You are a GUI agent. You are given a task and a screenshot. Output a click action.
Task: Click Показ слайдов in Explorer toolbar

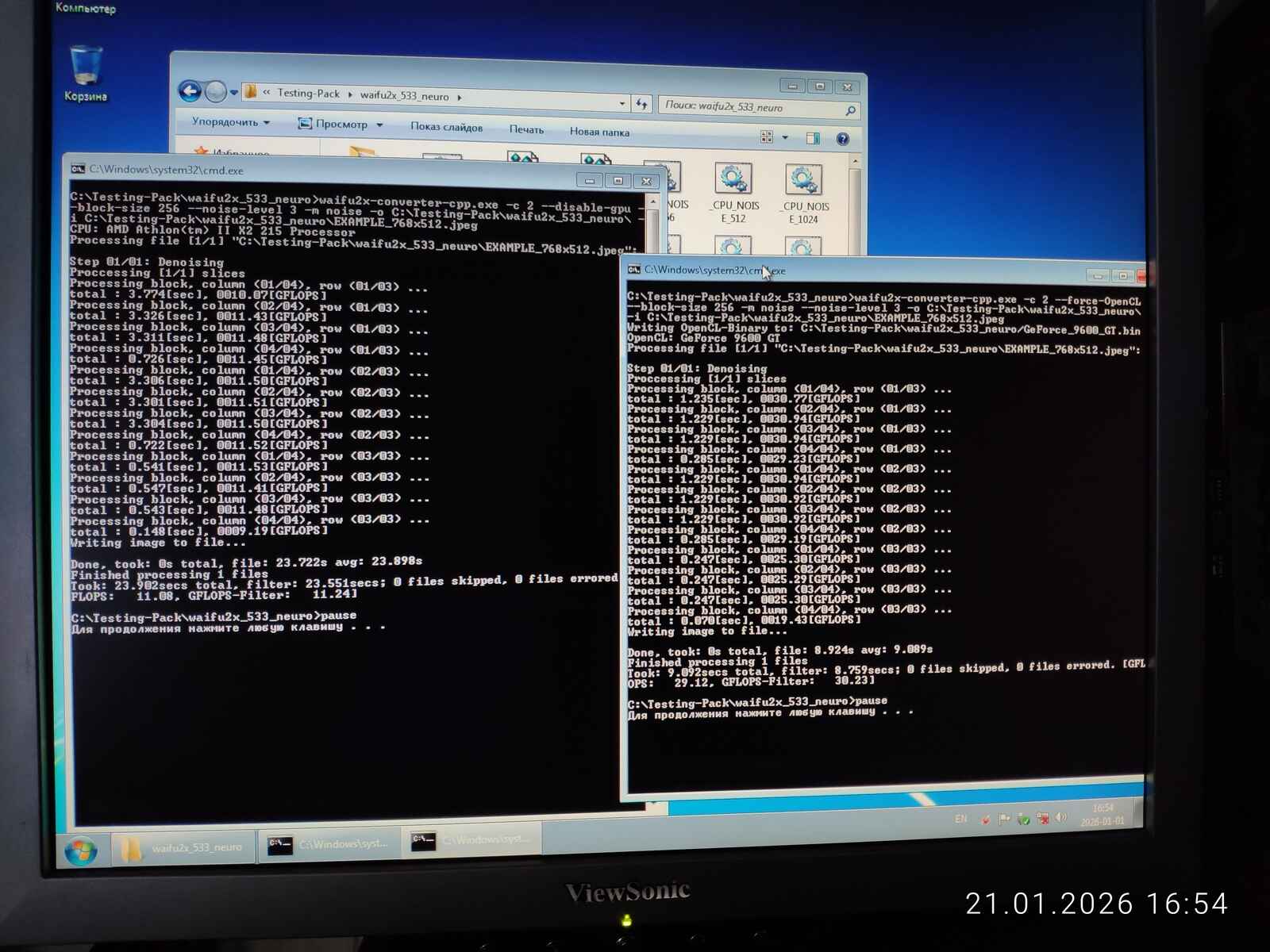pos(446,127)
